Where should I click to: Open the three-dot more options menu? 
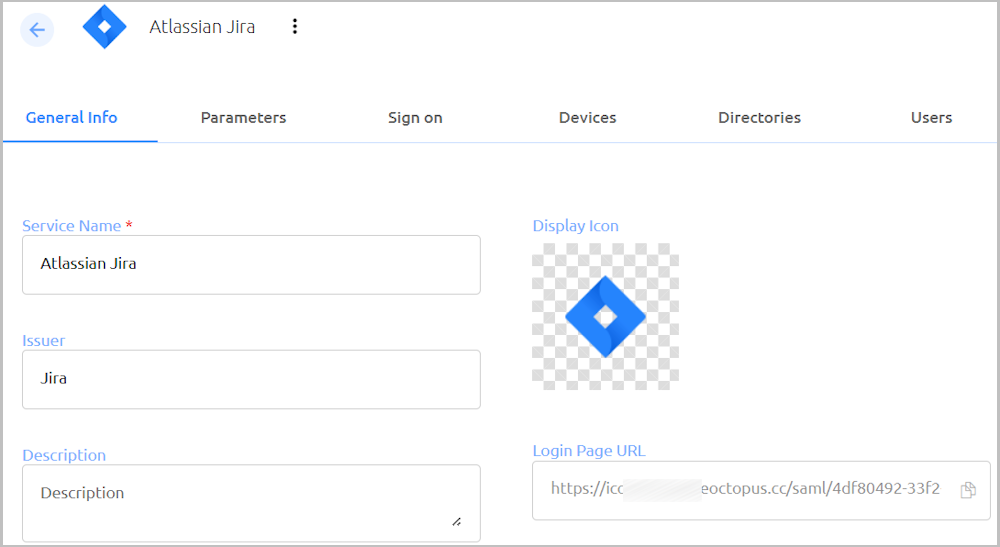[295, 26]
